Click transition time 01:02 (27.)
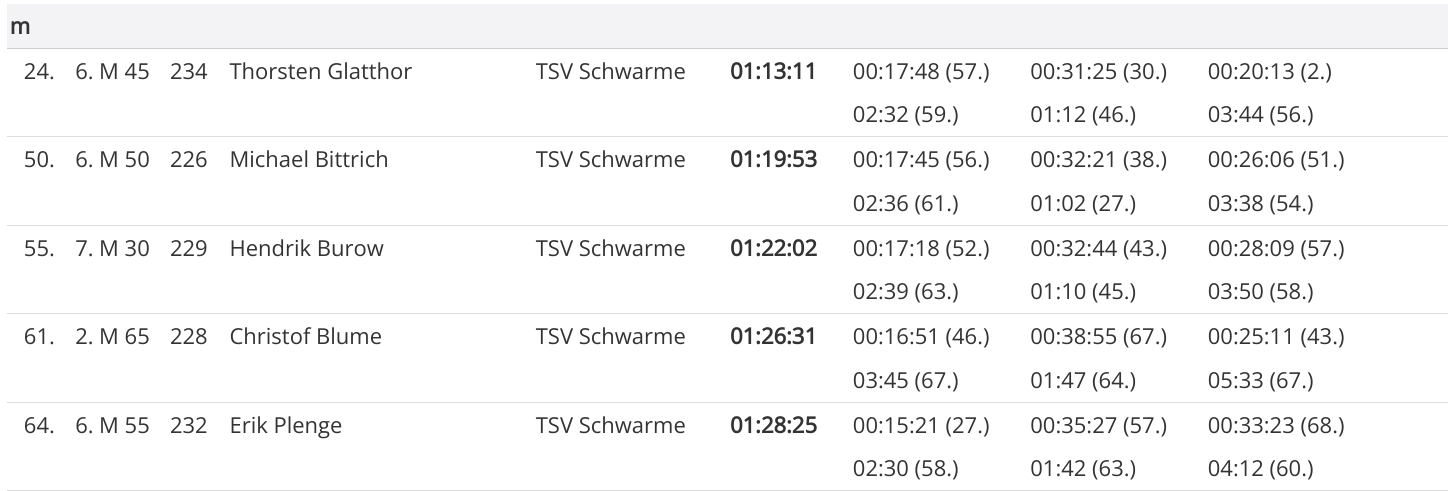Screen dimensions: 1448x491 click(1083, 204)
